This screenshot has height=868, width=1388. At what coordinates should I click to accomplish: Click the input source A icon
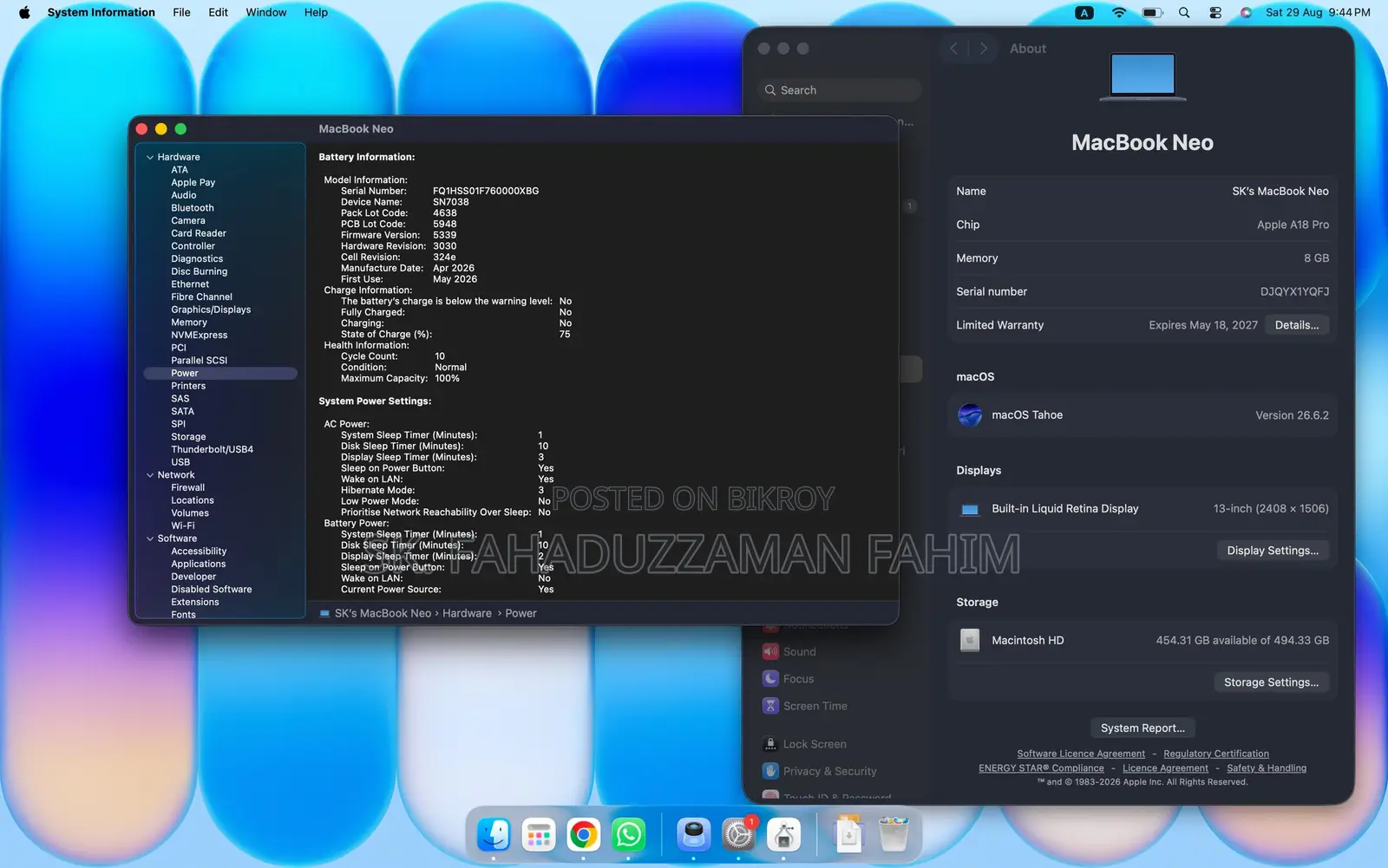tap(1084, 12)
